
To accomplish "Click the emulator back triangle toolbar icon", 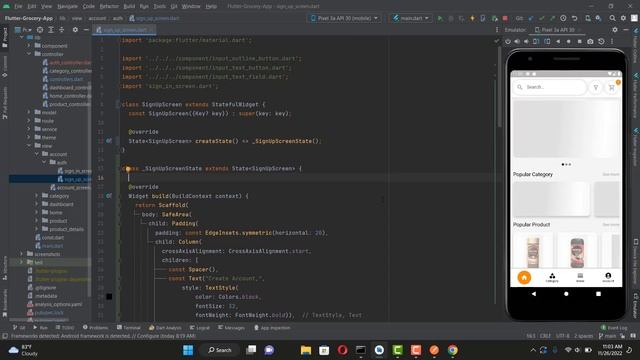I will tap(558, 41).
